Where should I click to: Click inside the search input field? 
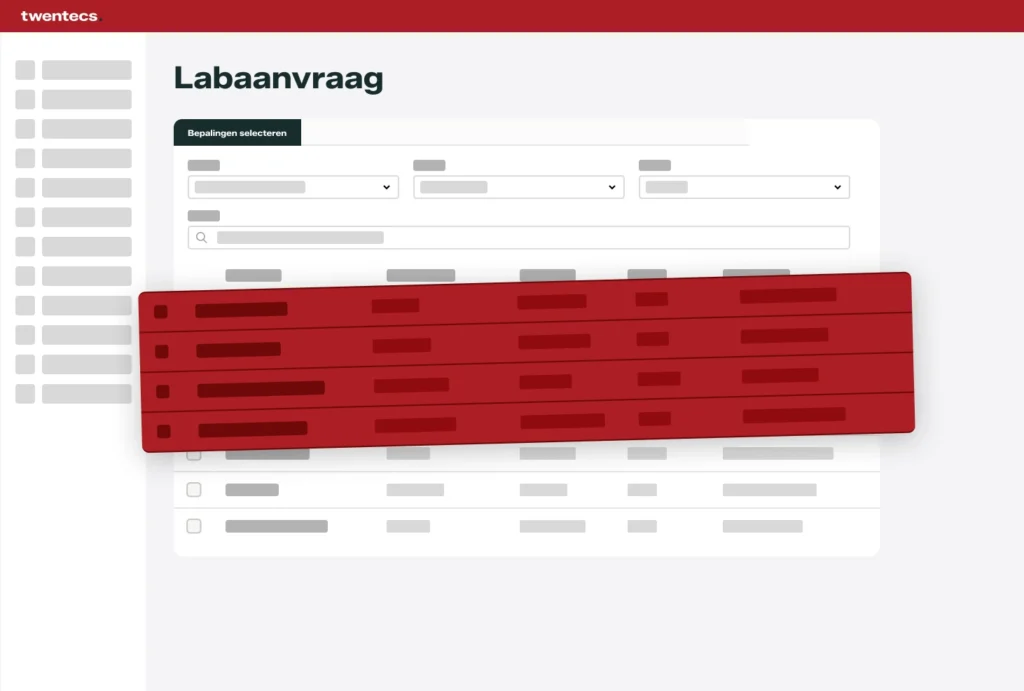click(519, 238)
